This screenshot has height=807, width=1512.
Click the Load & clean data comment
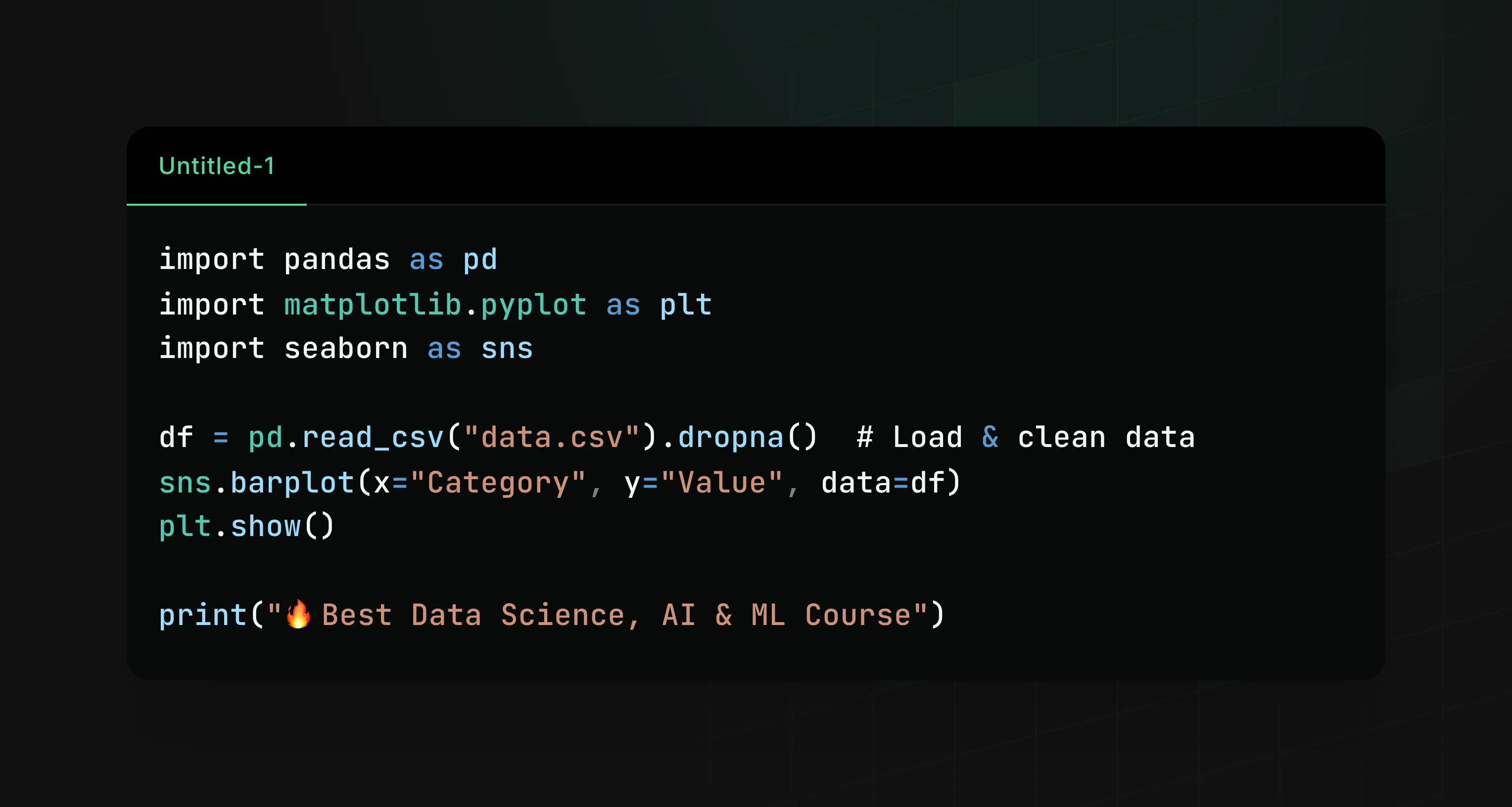(x=1026, y=438)
